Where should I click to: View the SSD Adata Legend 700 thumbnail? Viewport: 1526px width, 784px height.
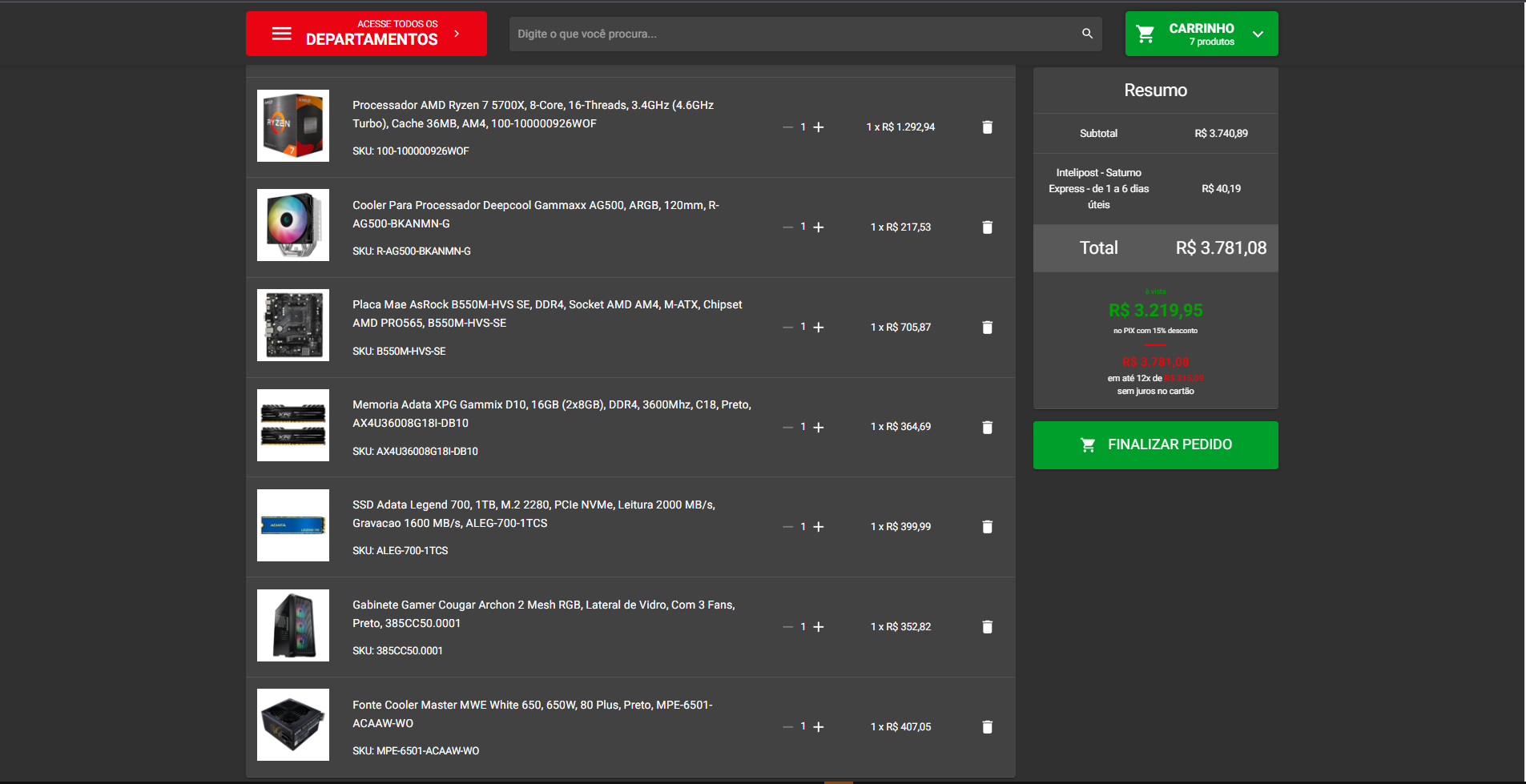point(293,525)
